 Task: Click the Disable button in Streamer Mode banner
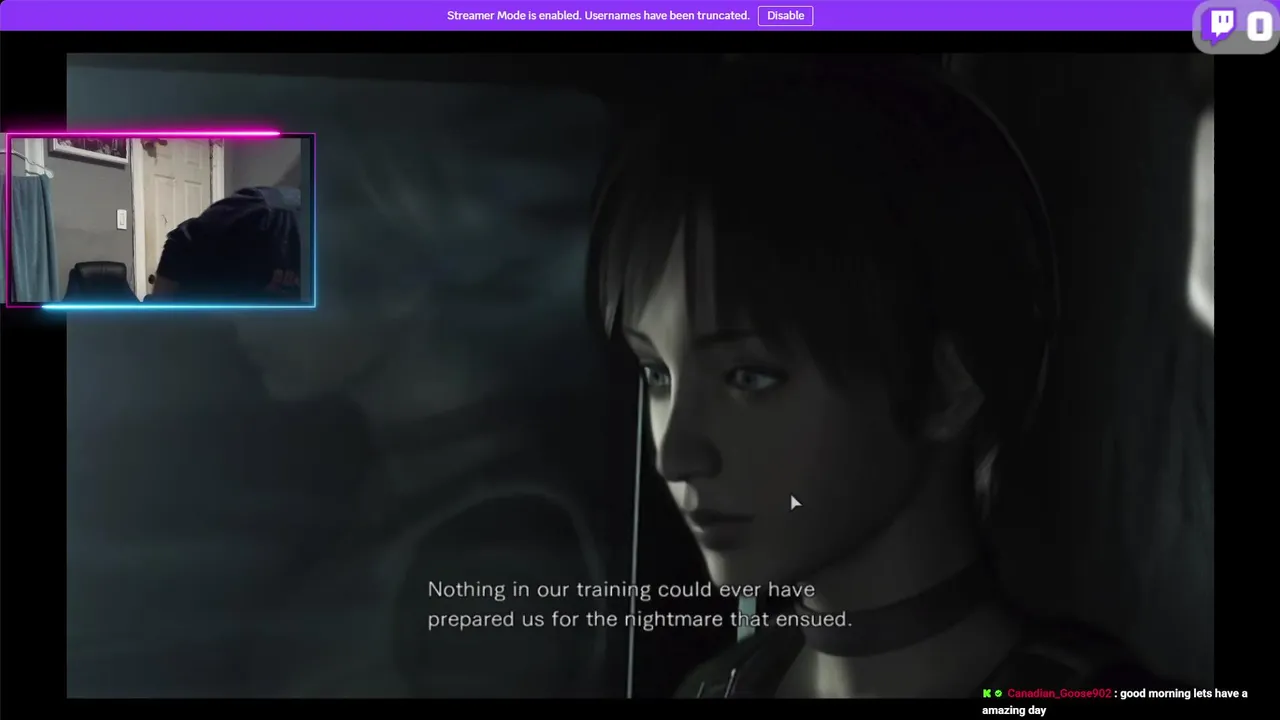click(x=785, y=15)
